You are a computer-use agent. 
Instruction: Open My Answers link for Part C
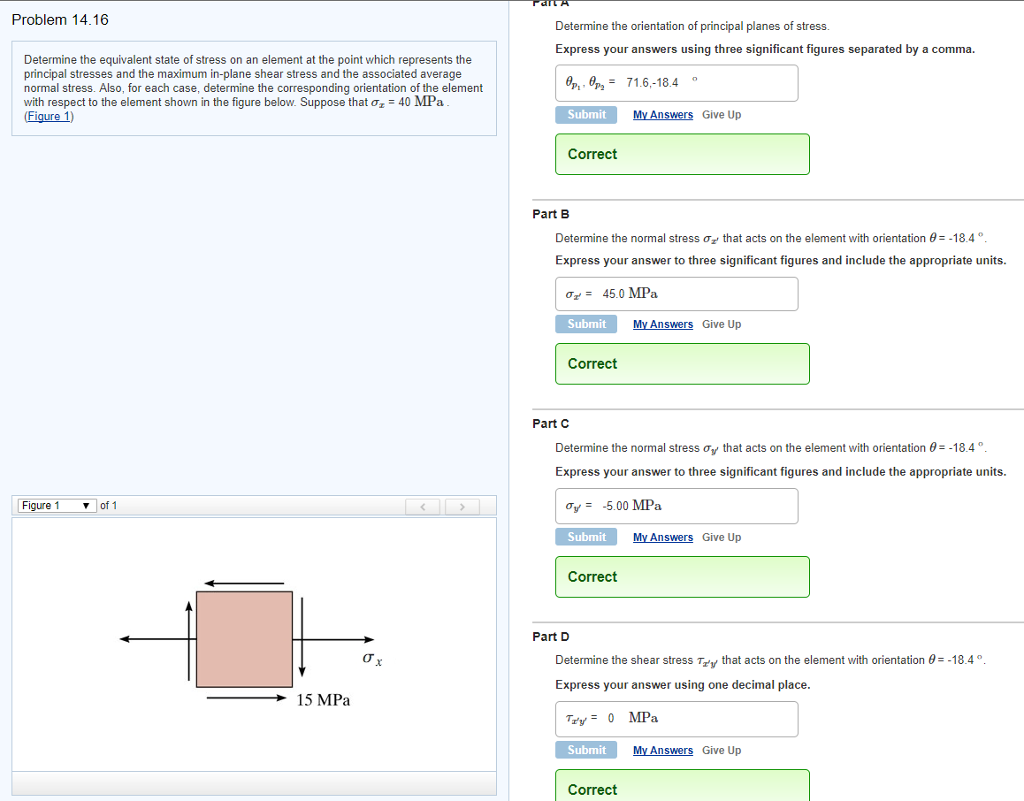click(662, 537)
